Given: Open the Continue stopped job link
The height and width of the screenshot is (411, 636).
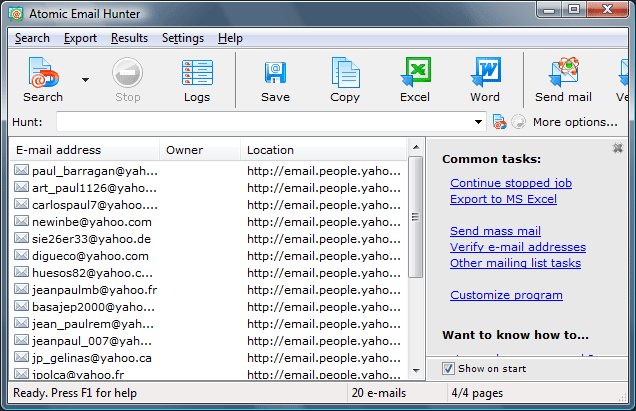Looking at the screenshot, I should pos(511,183).
